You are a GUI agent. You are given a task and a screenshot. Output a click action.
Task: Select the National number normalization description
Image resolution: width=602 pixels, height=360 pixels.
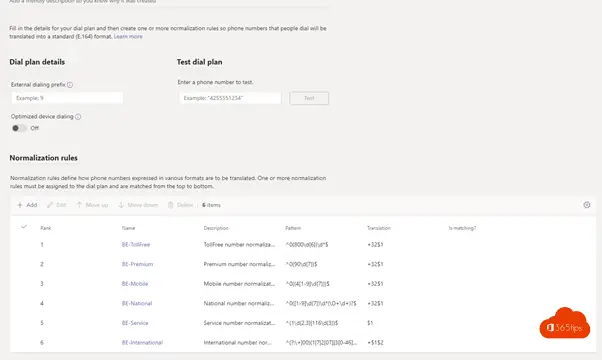(239, 303)
